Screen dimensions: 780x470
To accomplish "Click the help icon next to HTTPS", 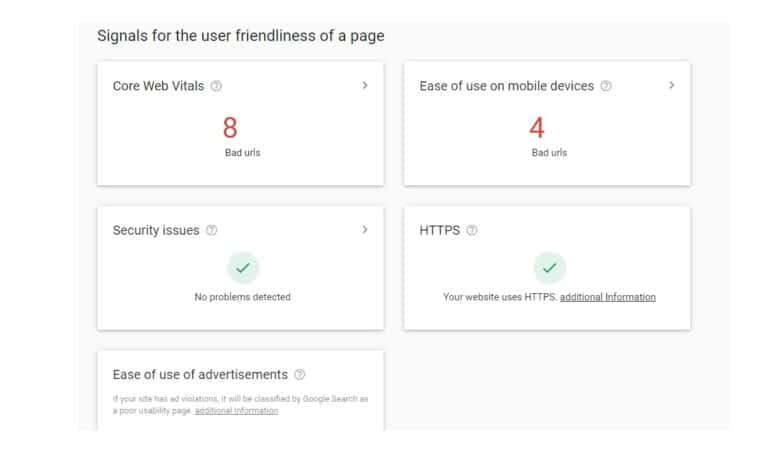I will (472, 230).
